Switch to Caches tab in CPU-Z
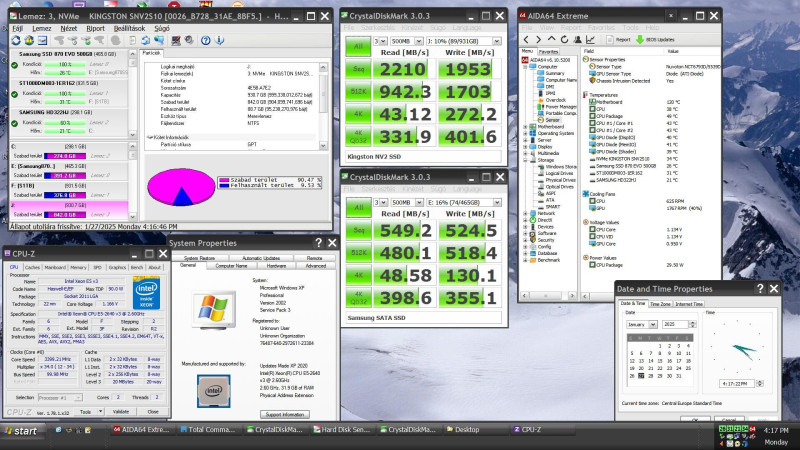This screenshot has height=450, width=800. point(32,267)
